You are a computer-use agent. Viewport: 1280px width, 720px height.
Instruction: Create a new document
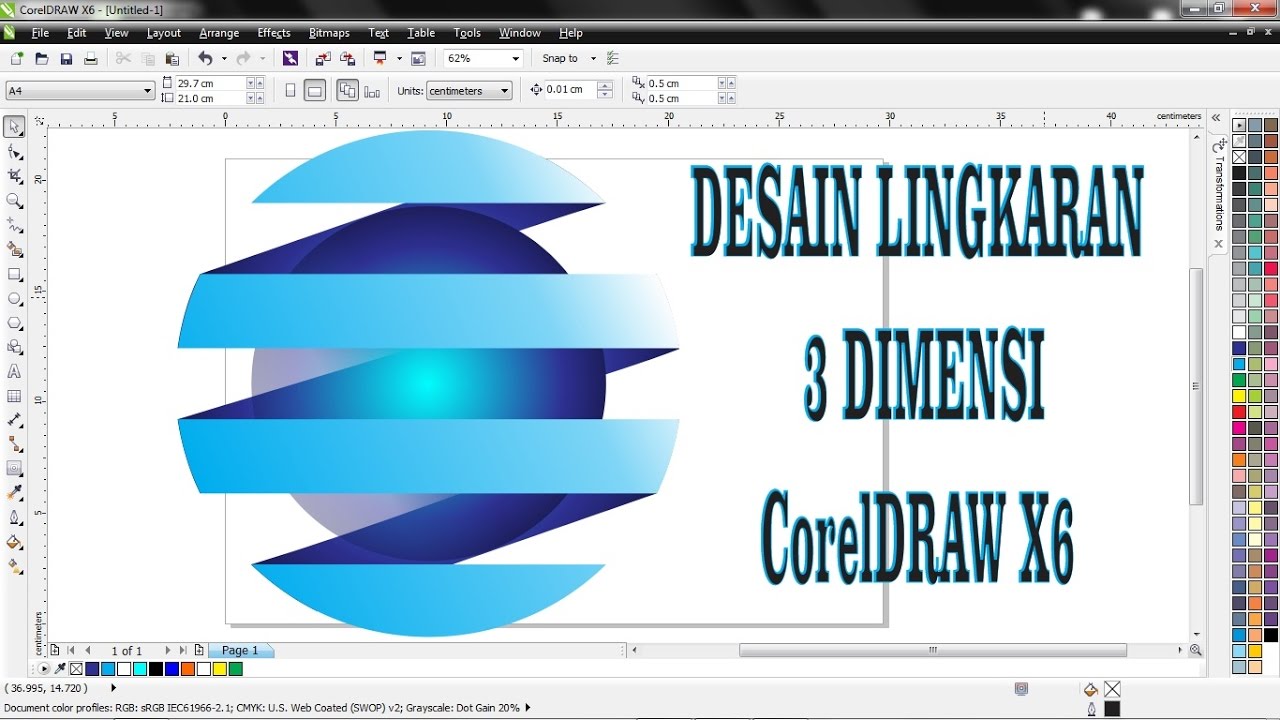pos(17,59)
